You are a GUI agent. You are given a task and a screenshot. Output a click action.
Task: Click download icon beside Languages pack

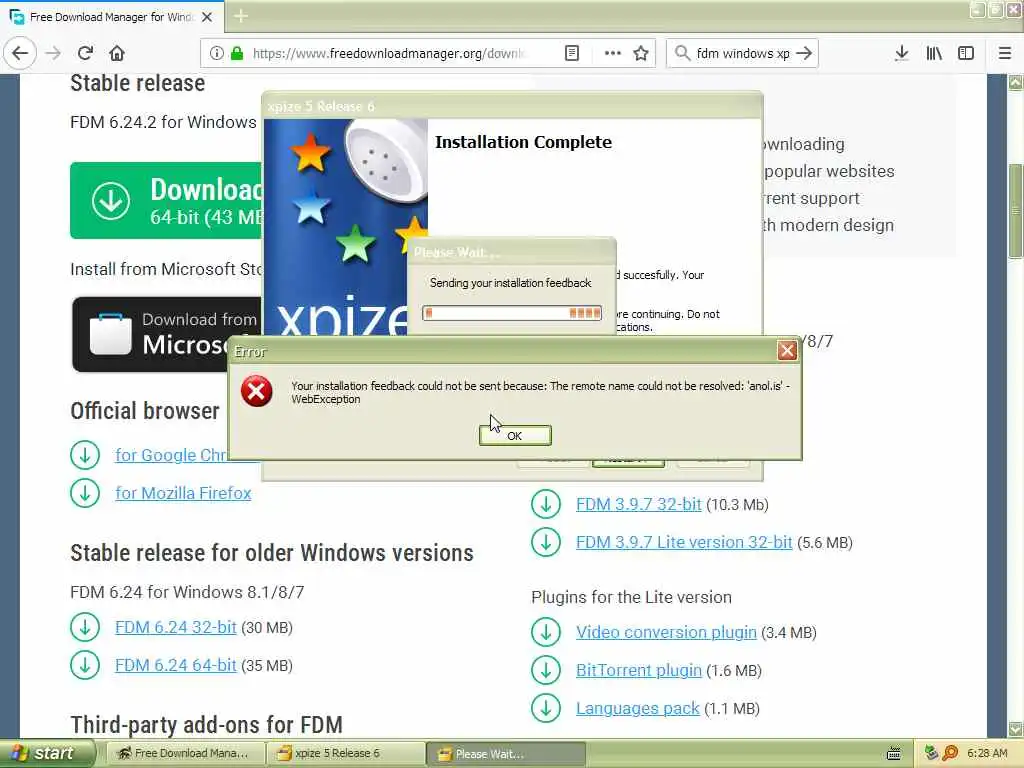546,709
